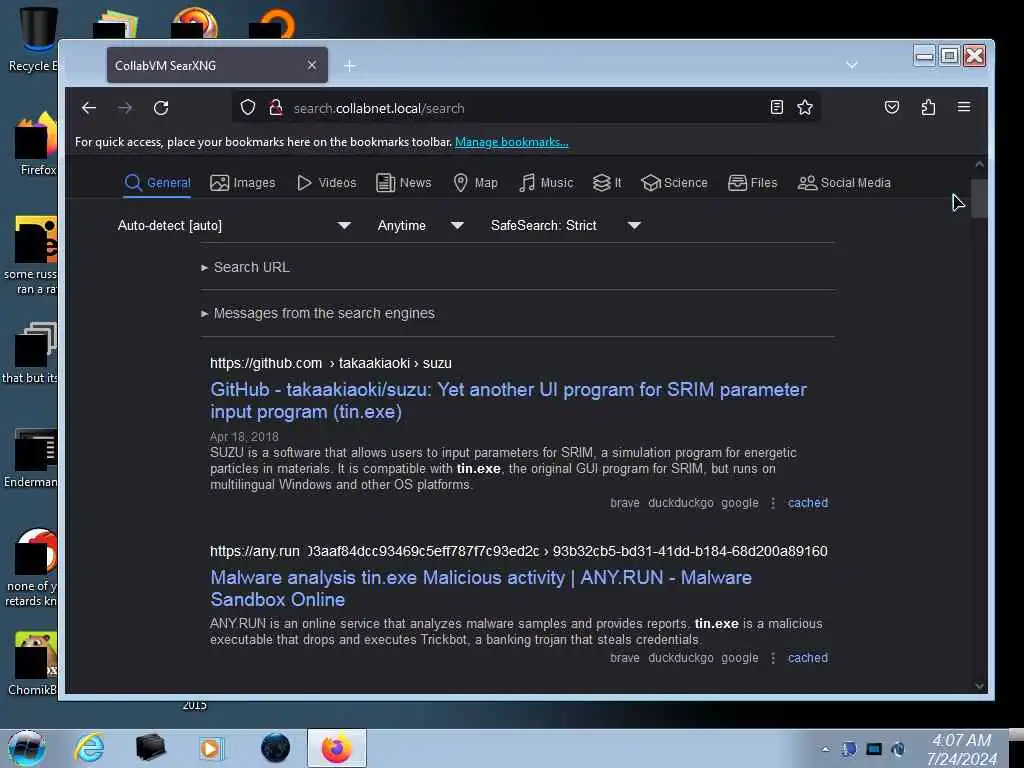
Task: Bookmark this page with the star icon
Action: tap(805, 107)
